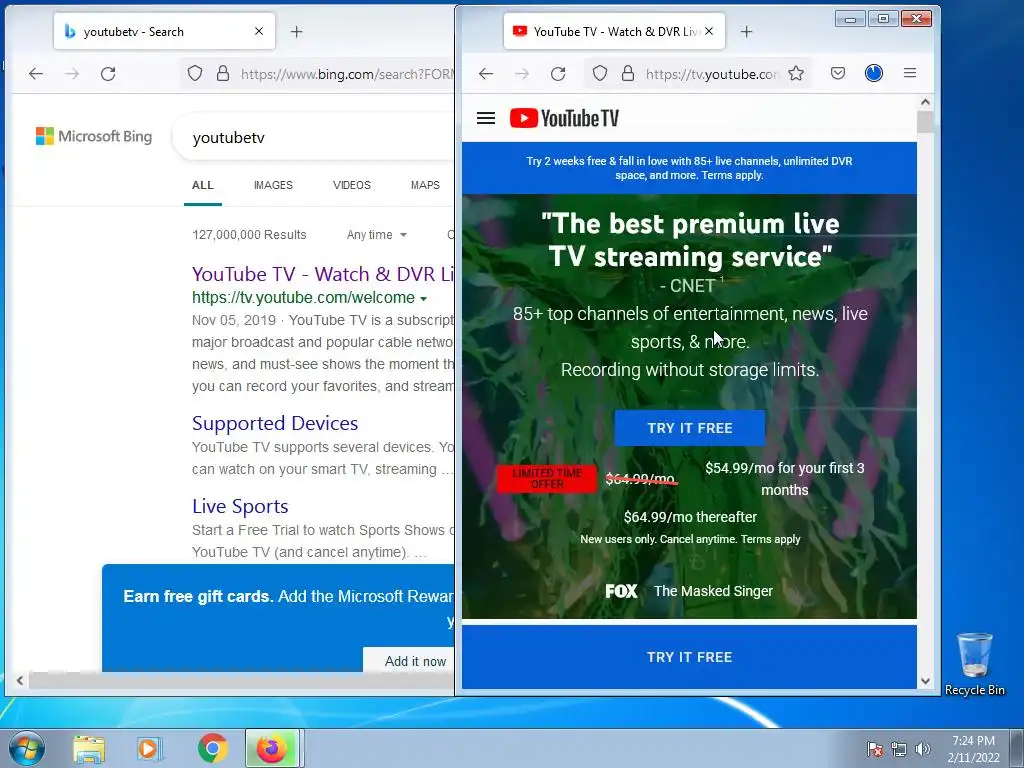
Task: Open a new tab in YouTube TV window
Action: (x=746, y=31)
